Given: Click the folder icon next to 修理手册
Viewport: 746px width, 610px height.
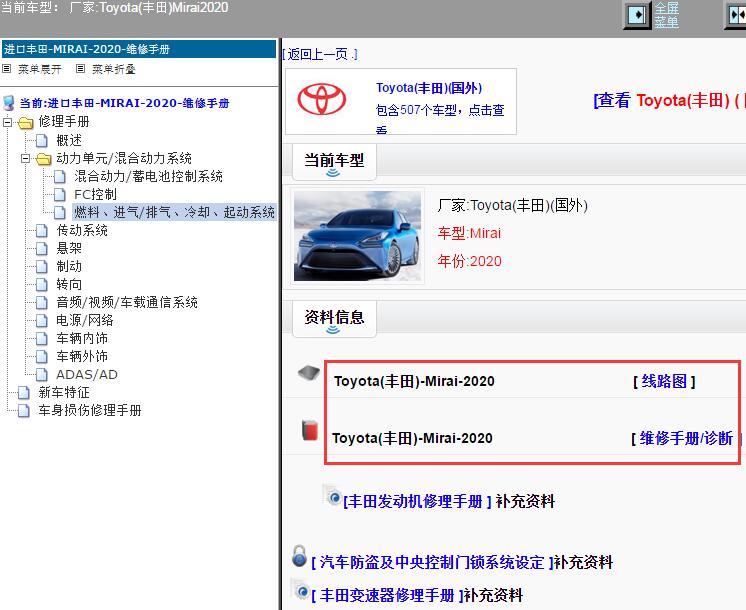Looking at the screenshot, I should [25, 123].
